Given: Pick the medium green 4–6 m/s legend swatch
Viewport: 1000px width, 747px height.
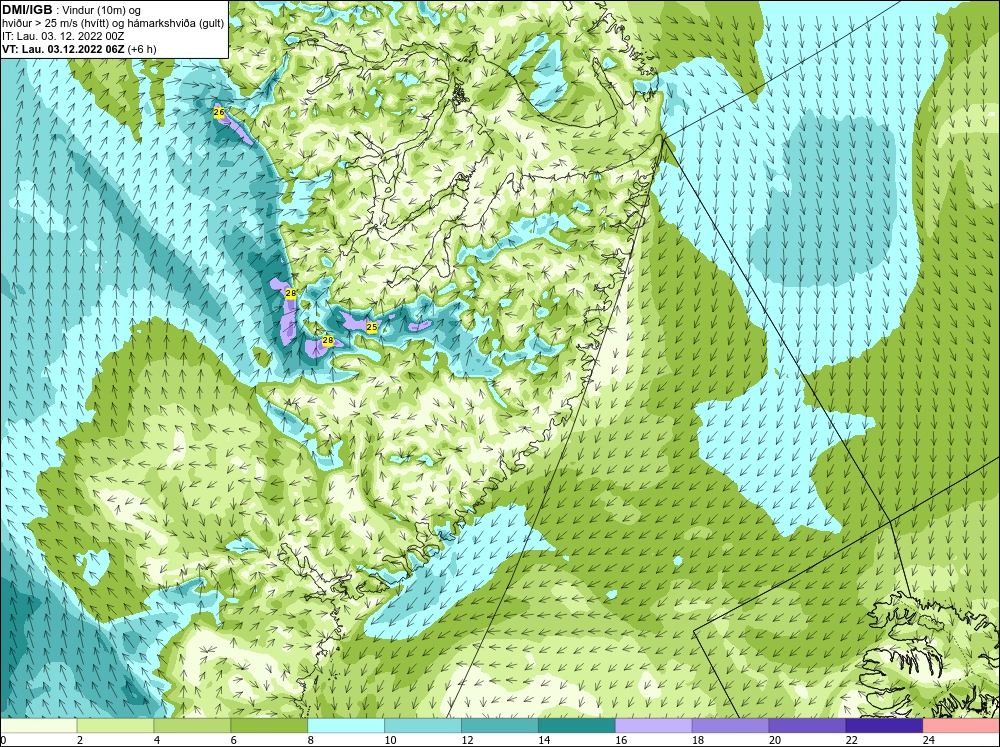Looking at the screenshot, I should point(192,726).
